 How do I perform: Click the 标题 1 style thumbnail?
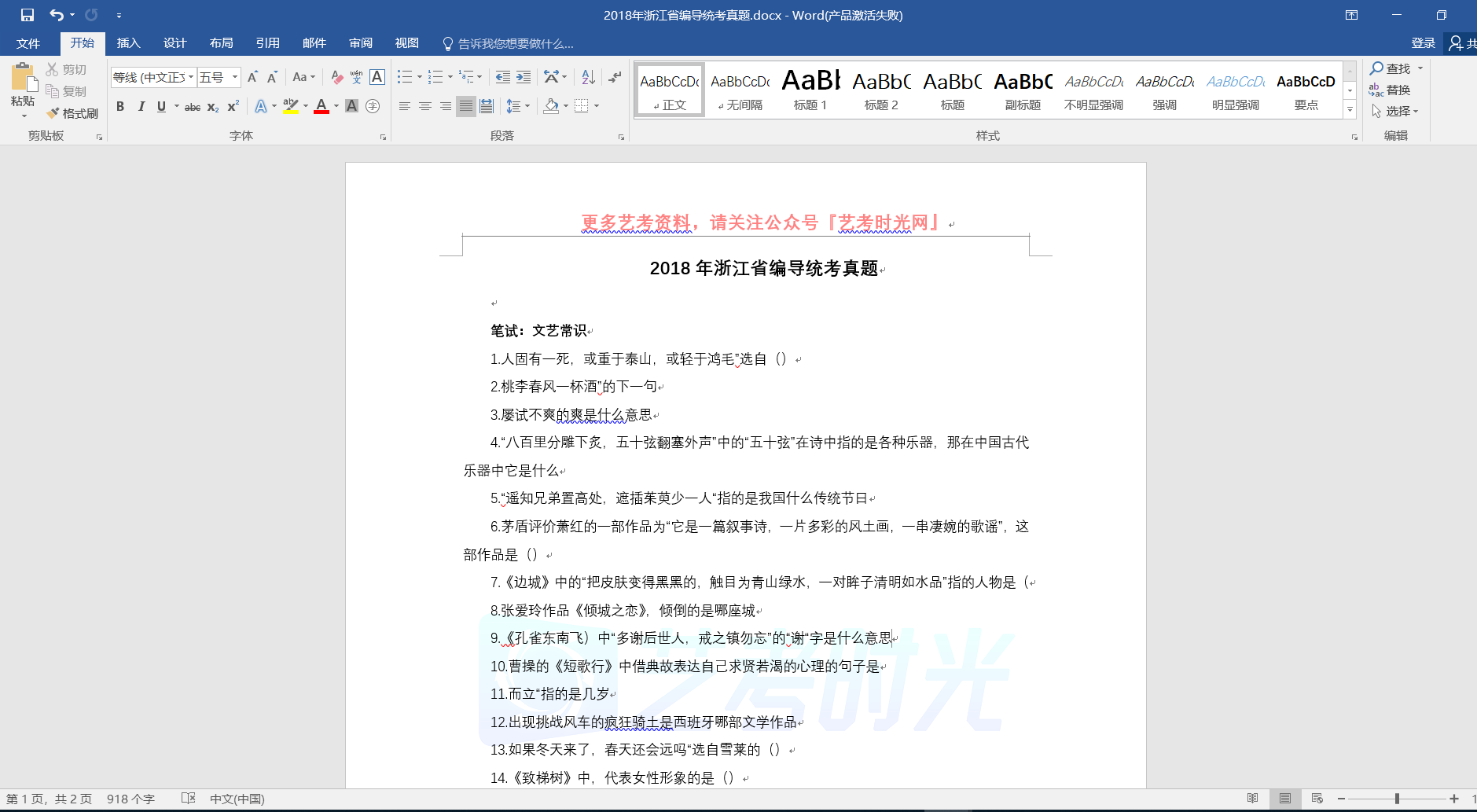tap(810, 90)
